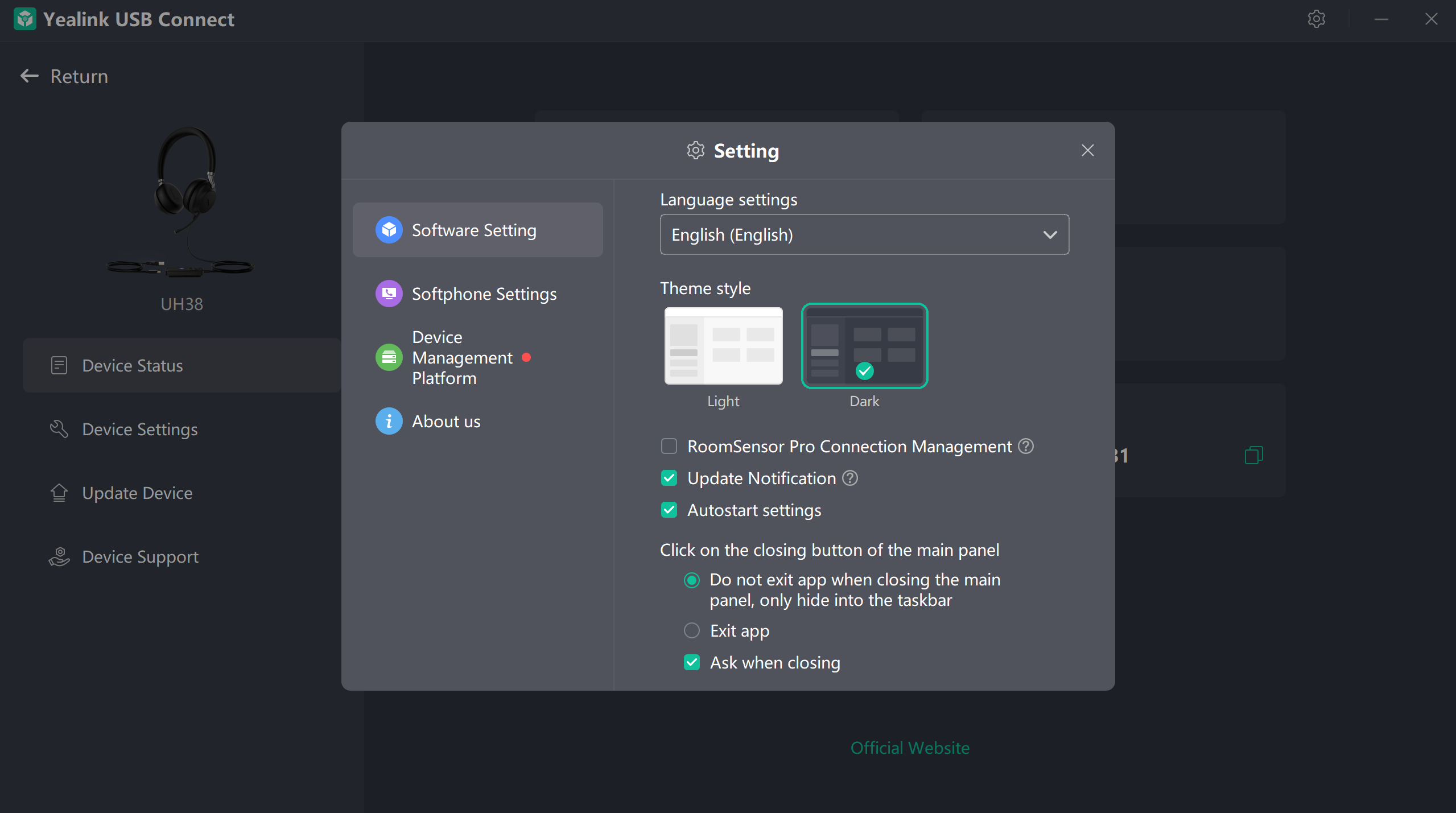Viewport: 1456px width, 813px height.
Task: Select the Exit app radio option
Action: [692, 631]
